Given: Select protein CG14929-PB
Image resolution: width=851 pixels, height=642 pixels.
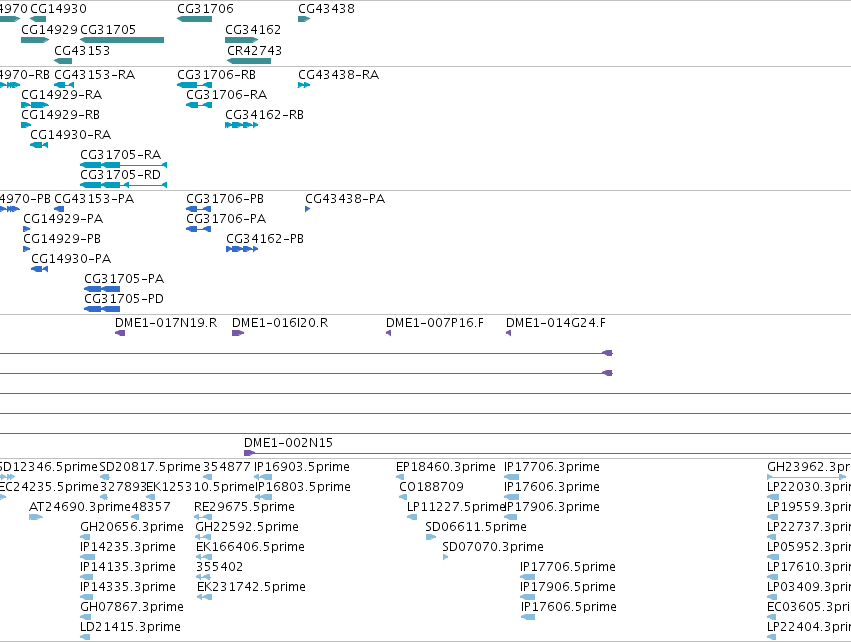Looking at the screenshot, I should 62,239.
